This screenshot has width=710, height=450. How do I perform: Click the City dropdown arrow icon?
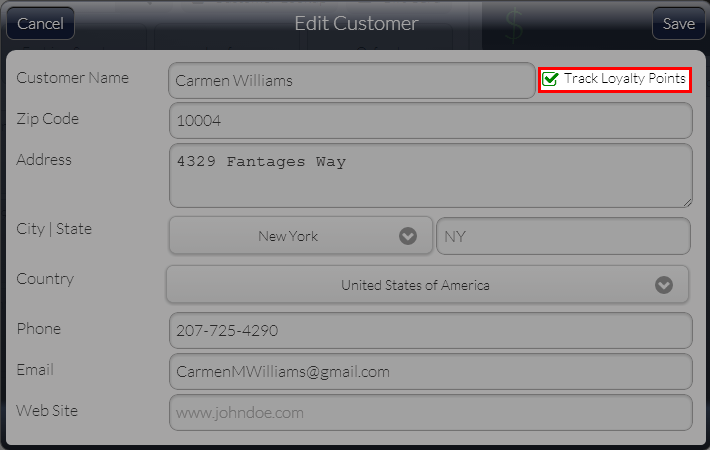pos(408,236)
